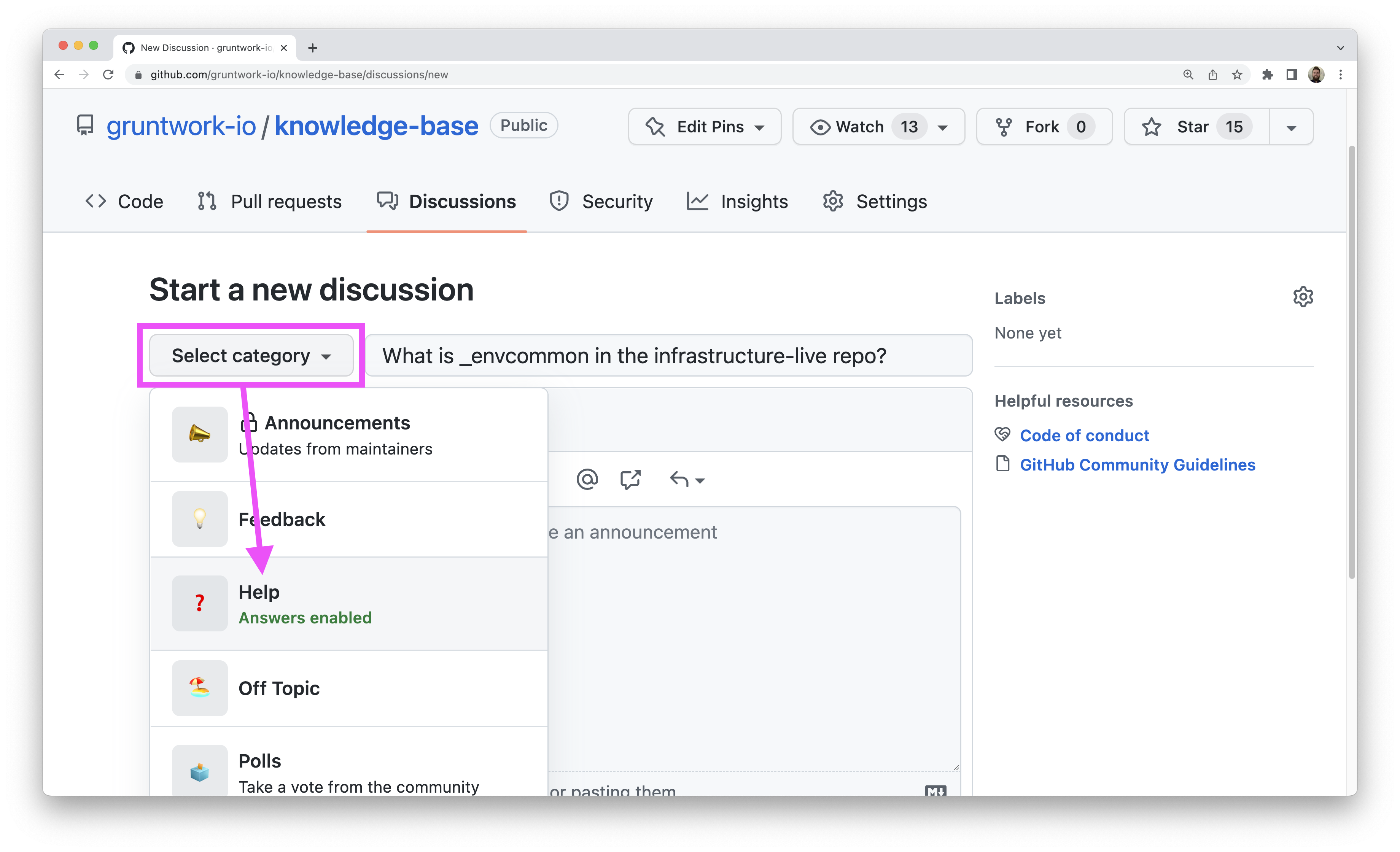Image resolution: width=1400 pixels, height=852 pixels.
Task: Close the New Discussion tab
Action: tap(283, 48)
